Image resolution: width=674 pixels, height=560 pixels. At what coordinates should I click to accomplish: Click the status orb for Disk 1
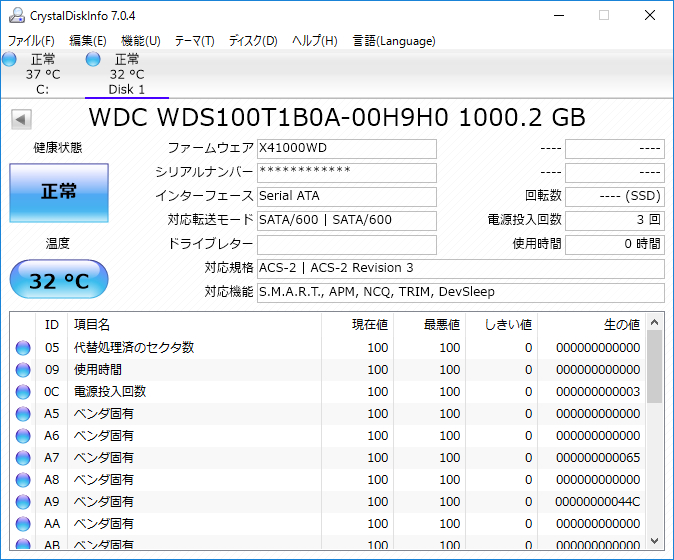pyautogui.click(x=94, y=60)
